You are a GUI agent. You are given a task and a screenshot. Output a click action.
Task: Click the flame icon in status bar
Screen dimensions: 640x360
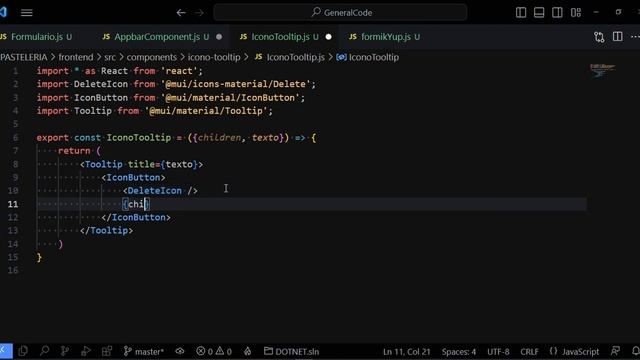pos(247,351)
